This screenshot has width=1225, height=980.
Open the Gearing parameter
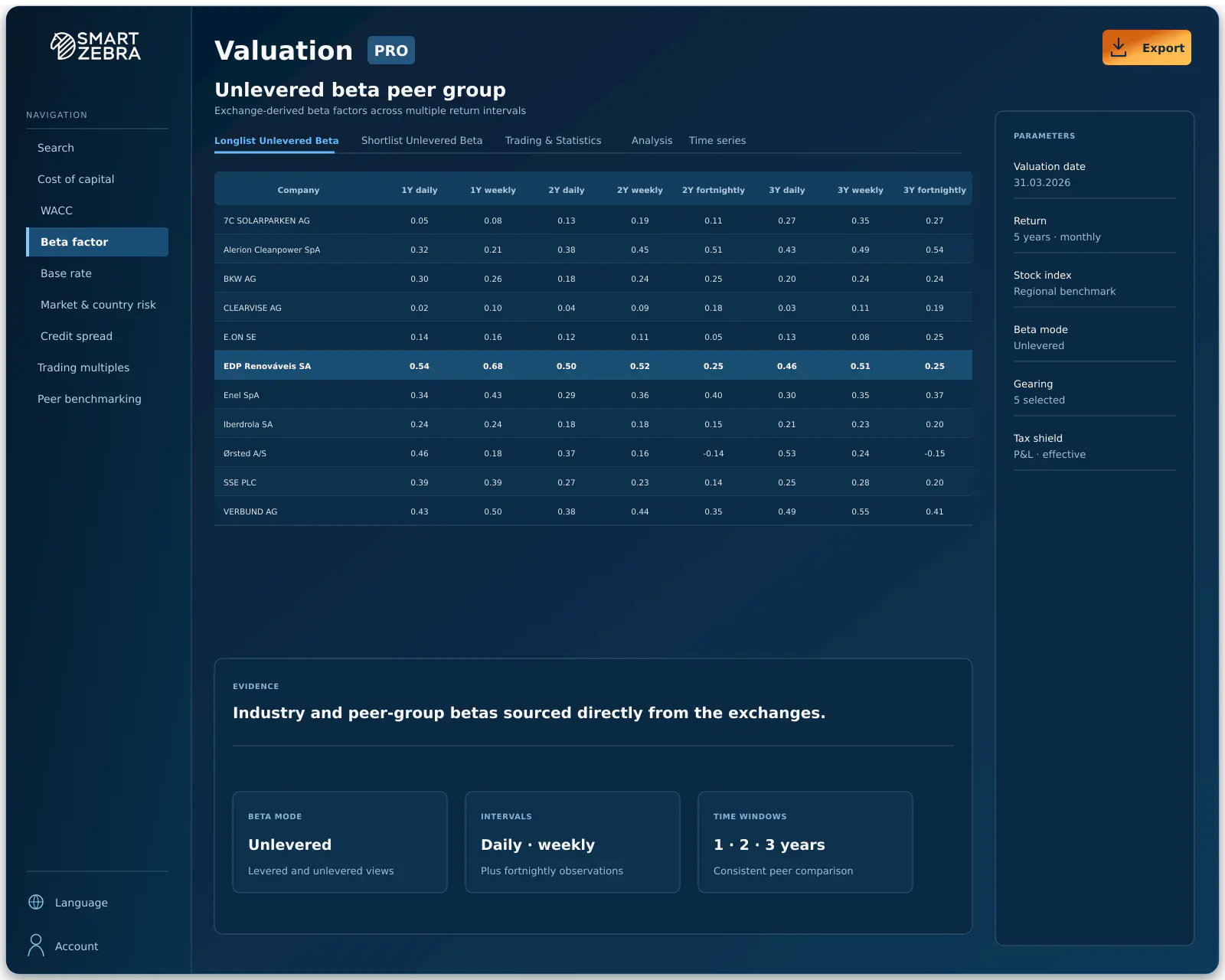pyautogui.click(x=1094, y=392)
